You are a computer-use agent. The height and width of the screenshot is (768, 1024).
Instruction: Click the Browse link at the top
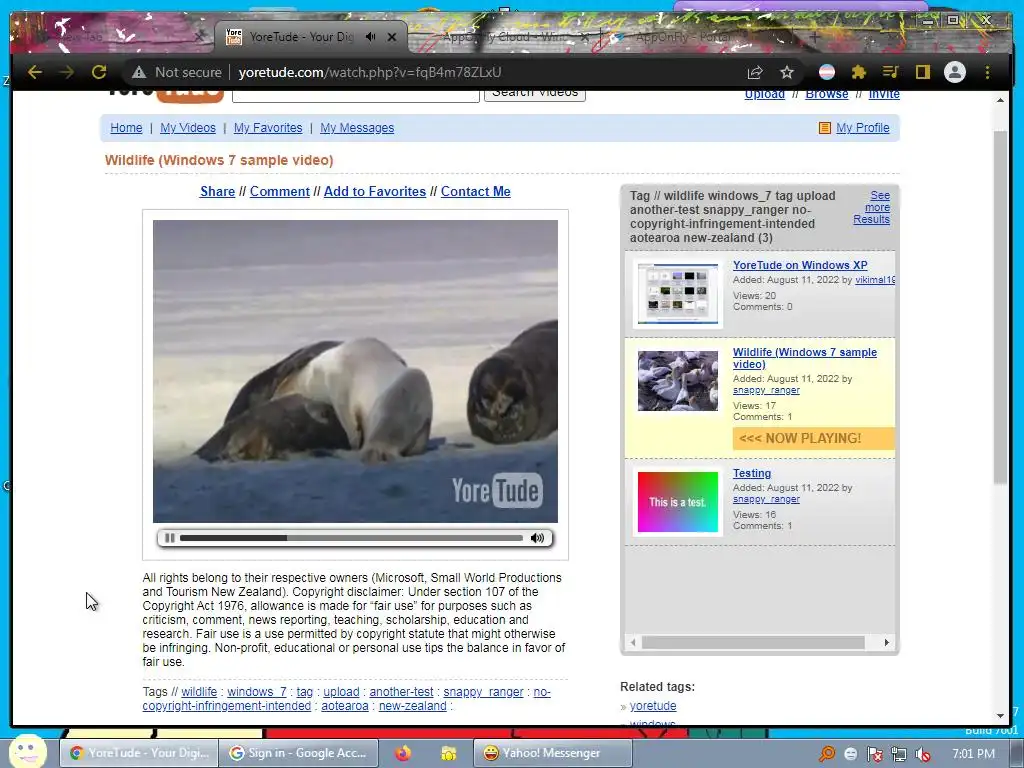click(827, 95)
